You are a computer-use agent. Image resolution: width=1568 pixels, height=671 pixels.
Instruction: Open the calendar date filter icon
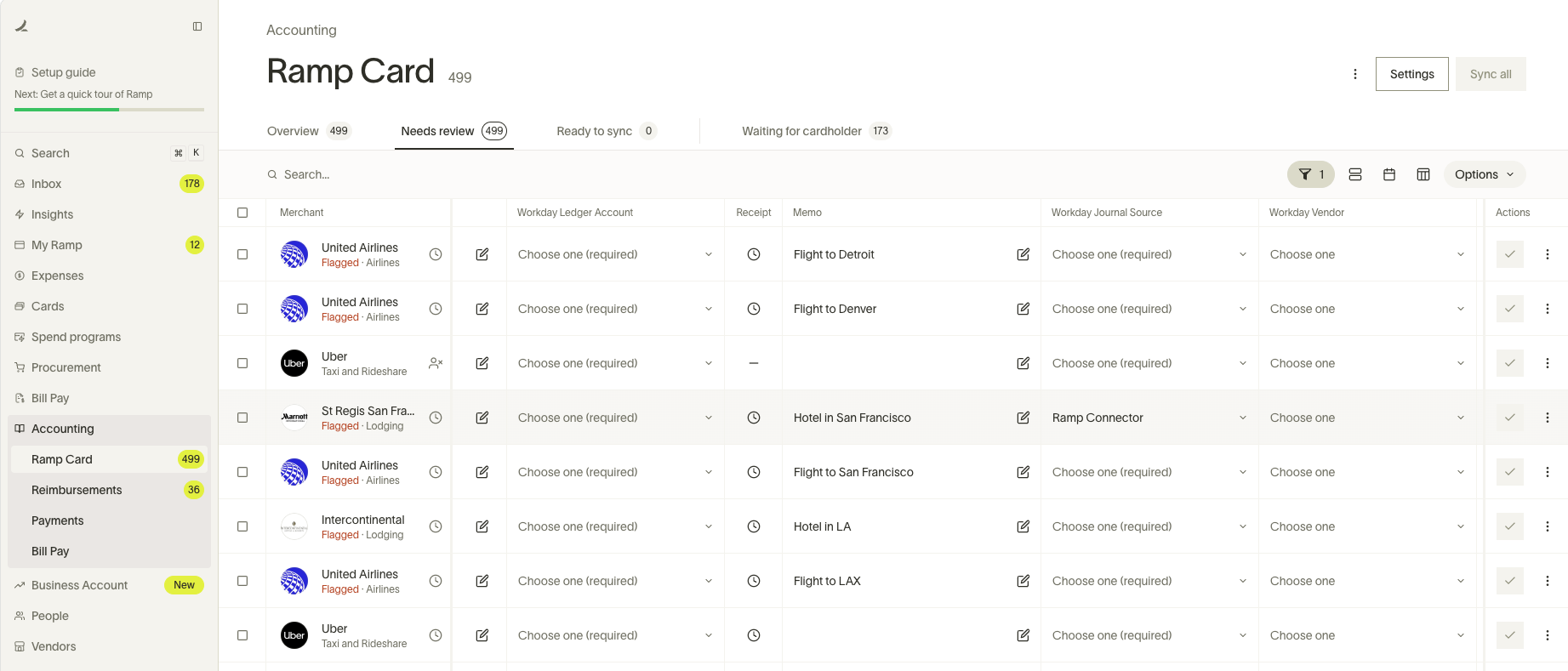[x=1389, y=174]
